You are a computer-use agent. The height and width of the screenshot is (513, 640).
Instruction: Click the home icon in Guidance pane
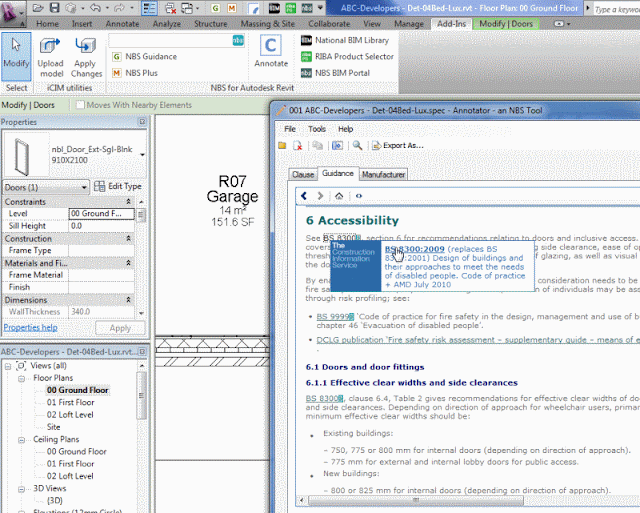tap(339, 196)
